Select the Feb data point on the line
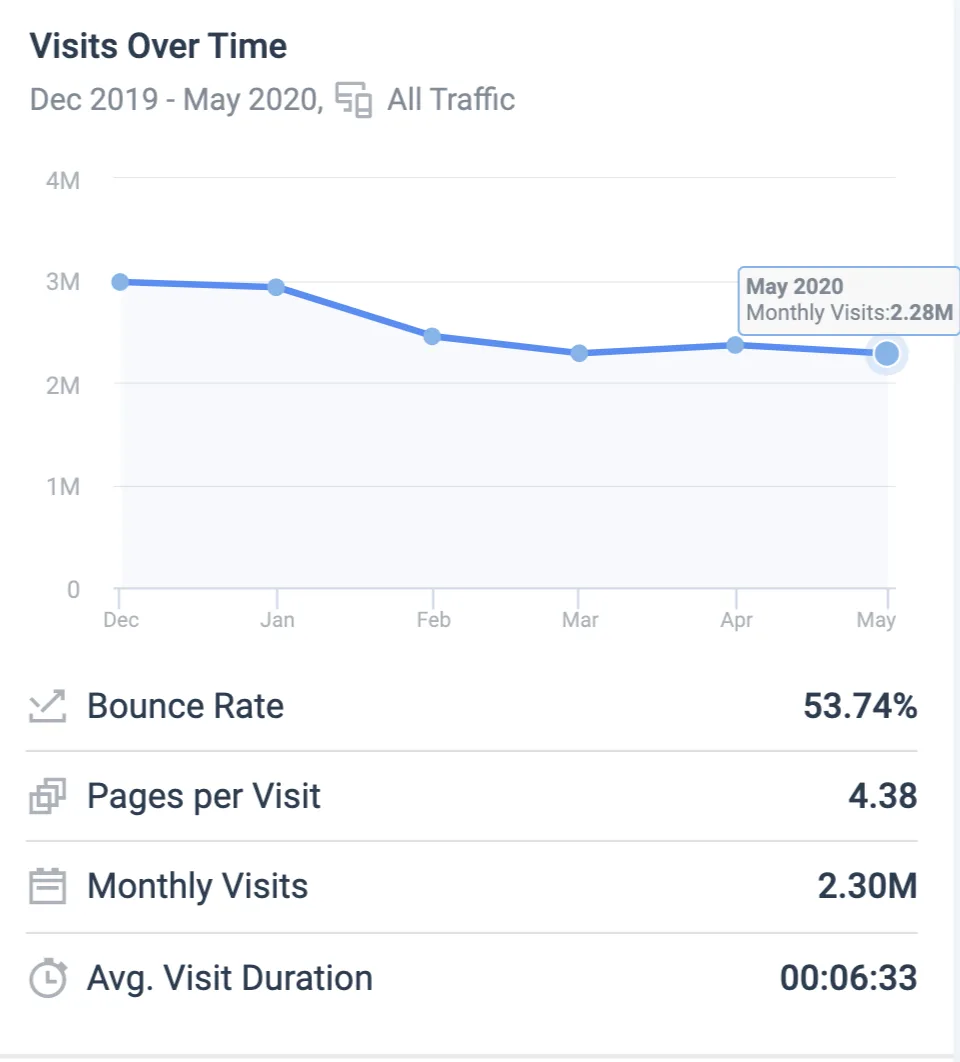Viewport: 960px width, 1062px height. (432, 336)
